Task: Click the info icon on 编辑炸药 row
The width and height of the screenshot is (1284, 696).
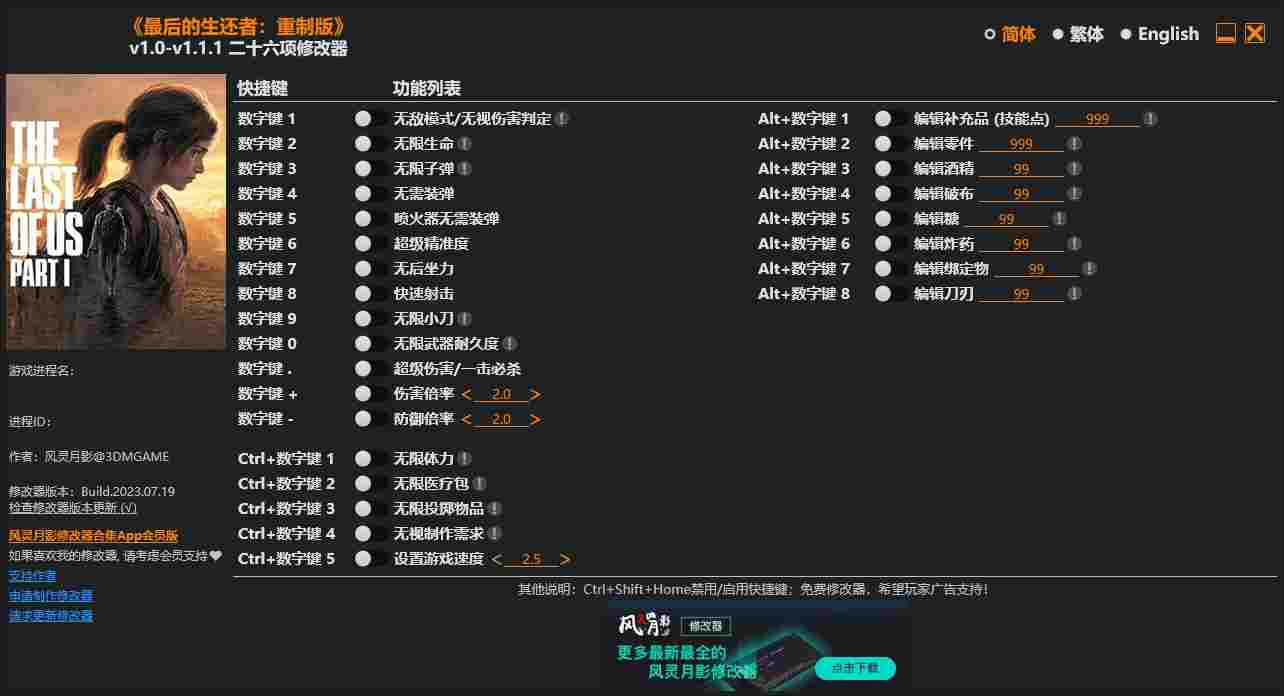Action: 1075,244
